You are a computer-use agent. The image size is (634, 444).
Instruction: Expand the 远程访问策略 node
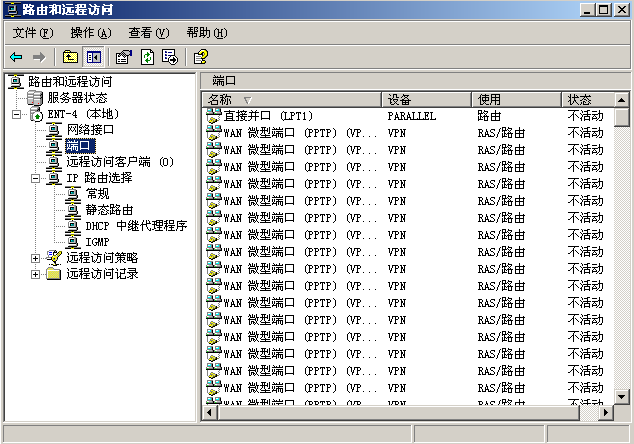tap(36, 258)
